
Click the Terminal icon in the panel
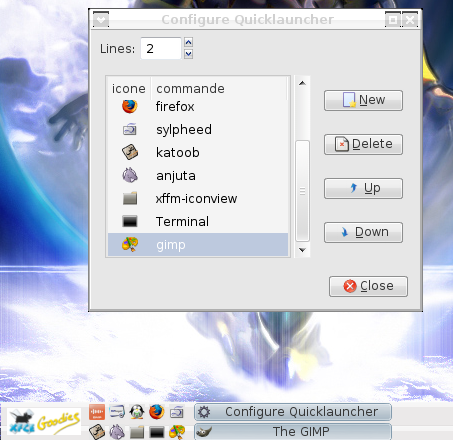point(157,432)
